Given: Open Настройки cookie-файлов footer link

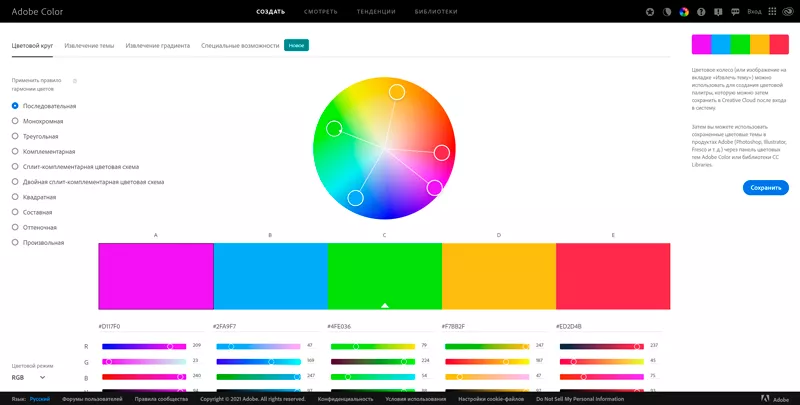Looking at the screenshot, I should coord(491,399).
